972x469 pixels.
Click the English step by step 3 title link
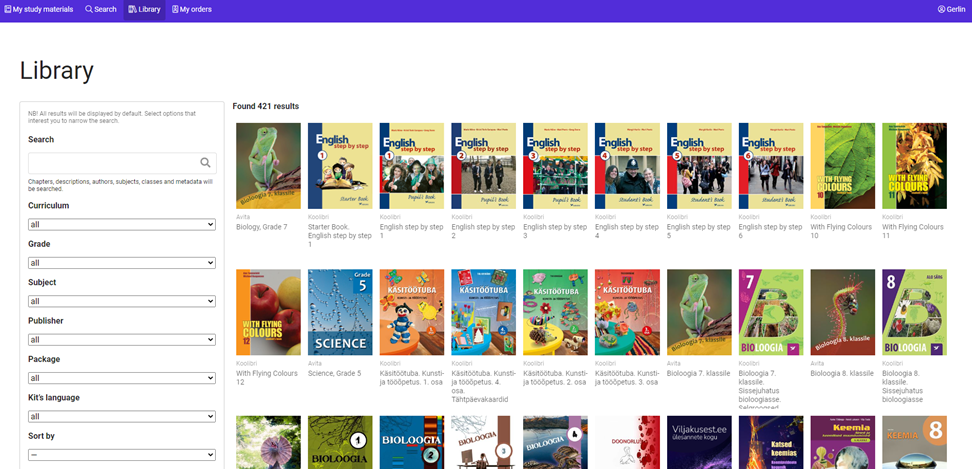[551, 227]
